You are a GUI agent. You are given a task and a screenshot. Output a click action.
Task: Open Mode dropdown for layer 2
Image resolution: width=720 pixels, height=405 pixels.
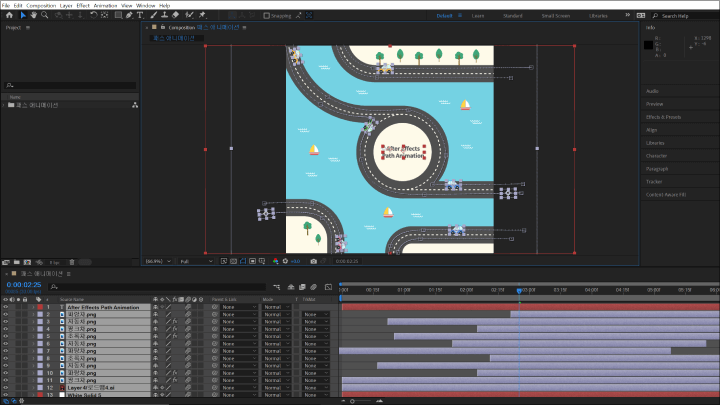(x=276, y=315)
